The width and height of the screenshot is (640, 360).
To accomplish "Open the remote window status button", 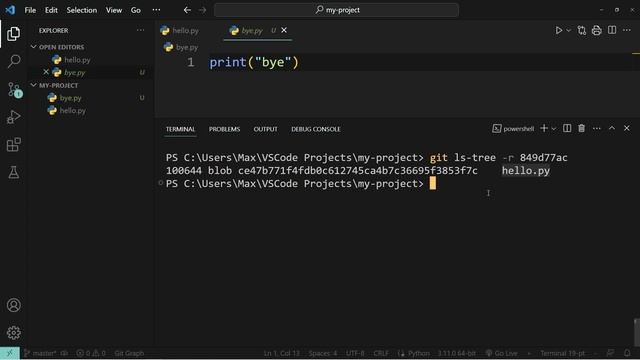I will (9, 353).
